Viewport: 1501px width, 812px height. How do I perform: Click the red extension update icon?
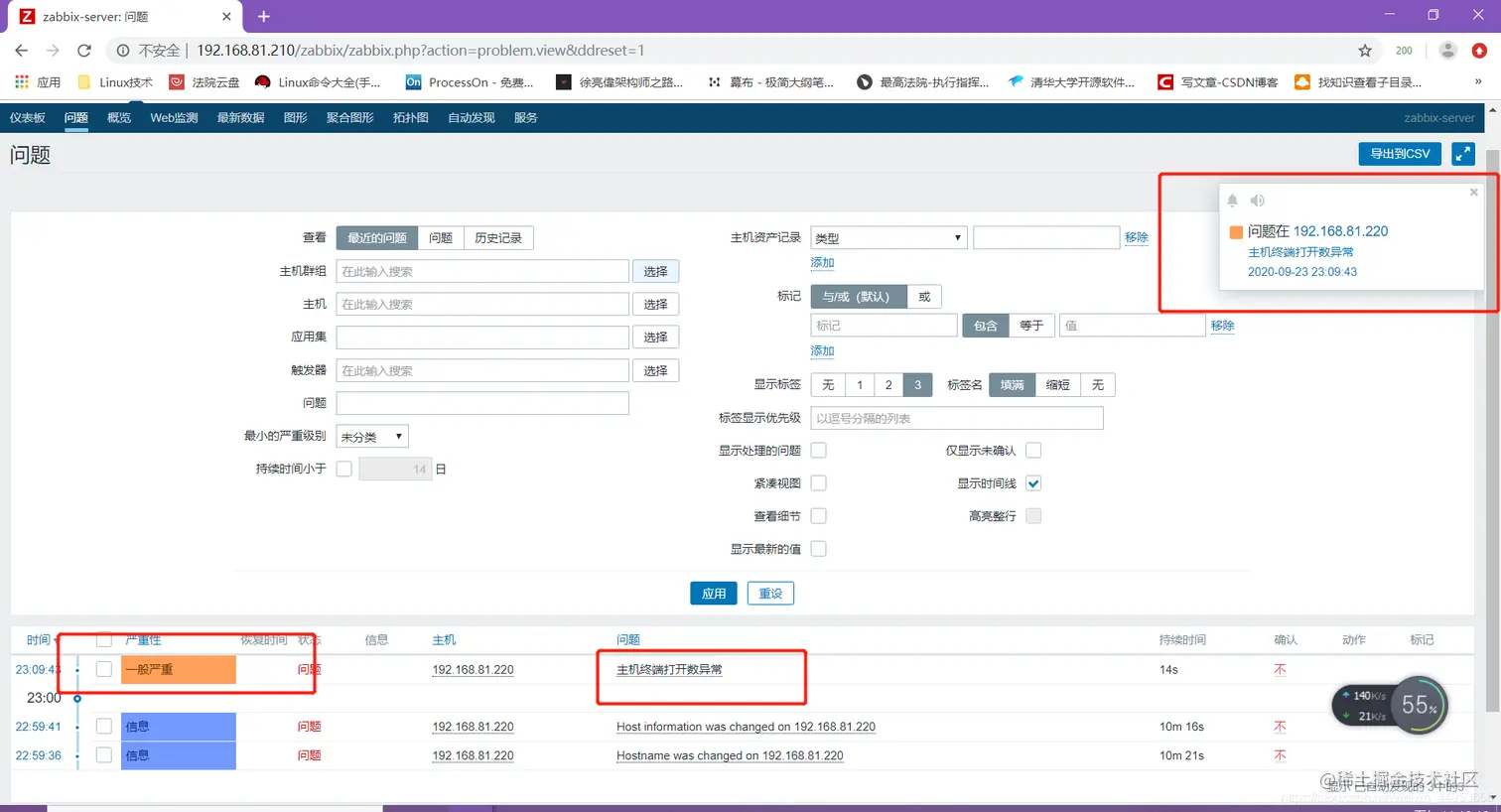coord(1479,51)
